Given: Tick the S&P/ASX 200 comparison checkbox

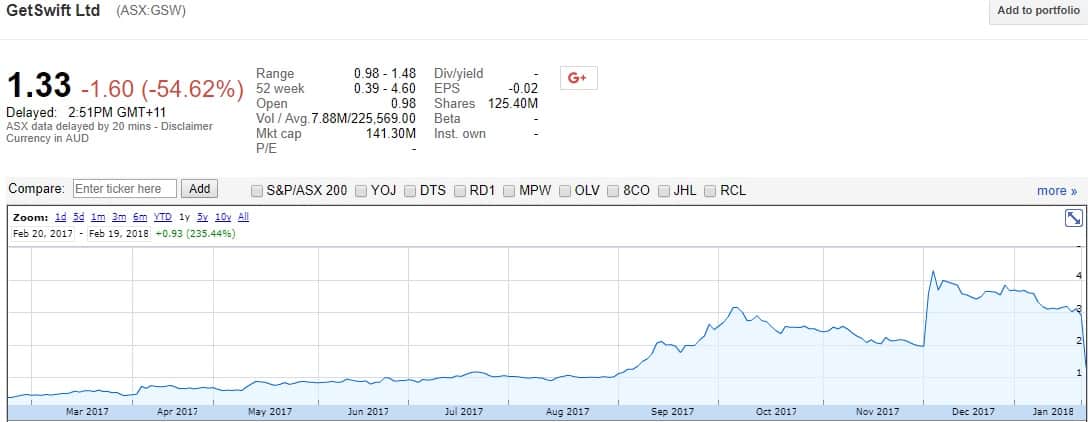Looking at the screenshot, I should 258,190.
